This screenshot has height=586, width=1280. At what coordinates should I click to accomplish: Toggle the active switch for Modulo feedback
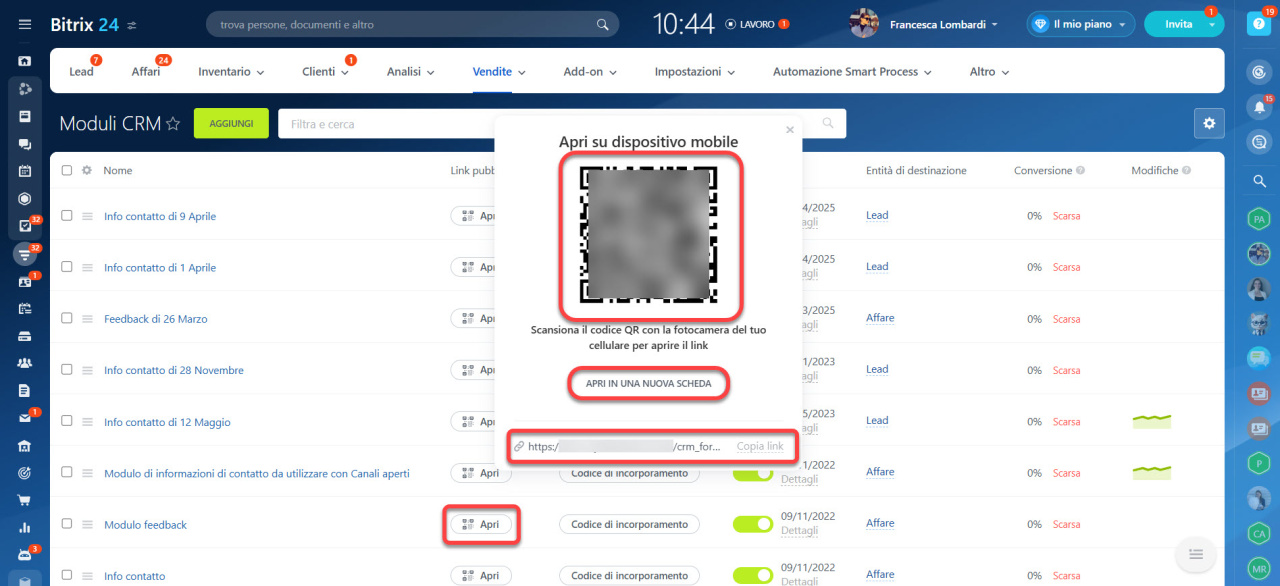coord(753,524)
